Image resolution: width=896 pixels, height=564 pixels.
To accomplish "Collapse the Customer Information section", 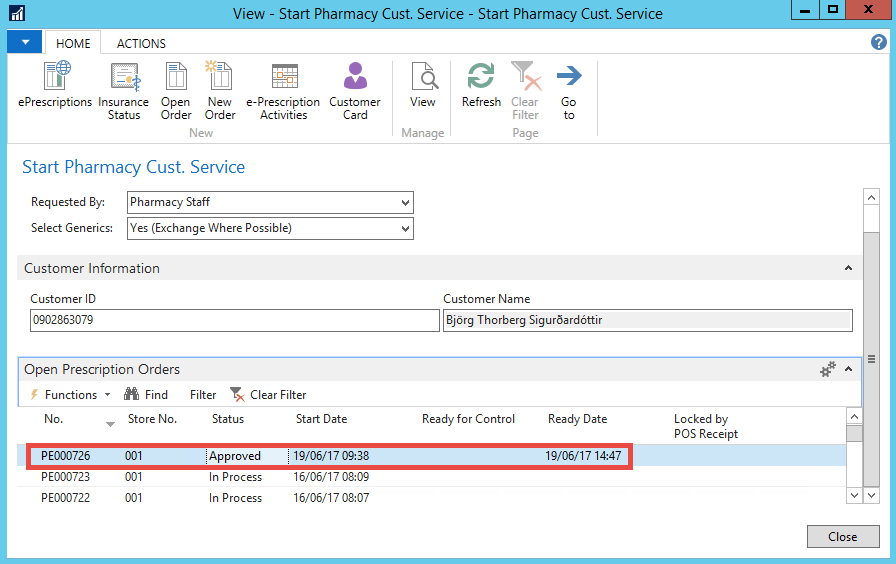I will click(x=849, y=268).
